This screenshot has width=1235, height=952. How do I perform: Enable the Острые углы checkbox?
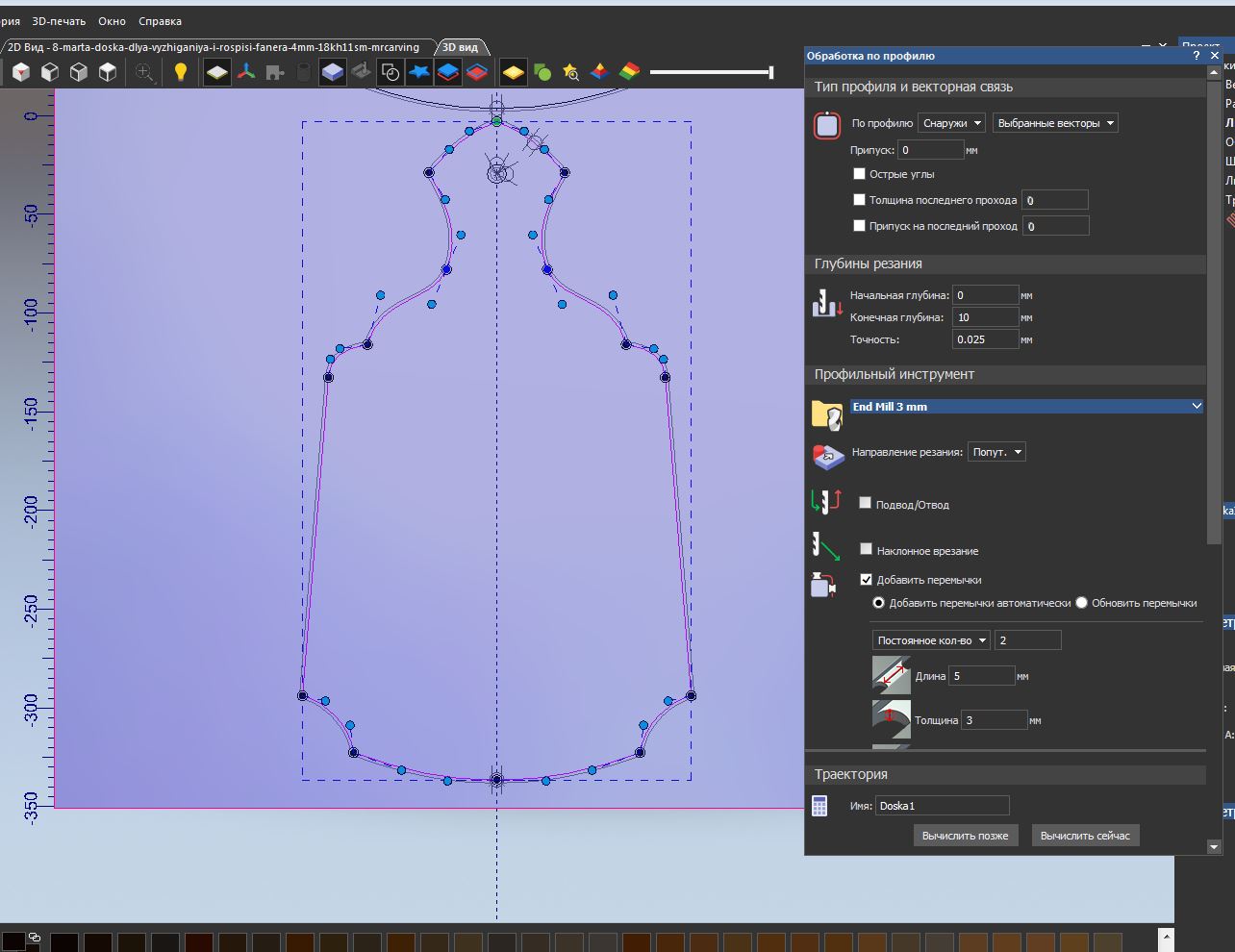(860, 174)
